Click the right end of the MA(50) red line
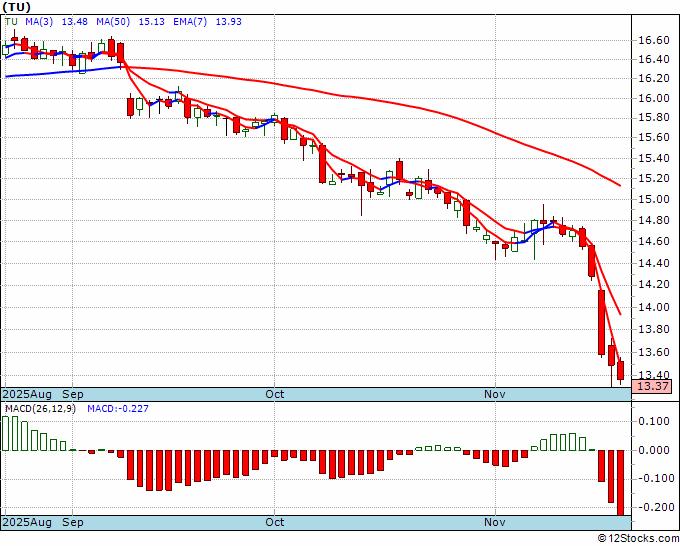Image resolution: width=680 pixels, height=546 pixels. (619, 185)
